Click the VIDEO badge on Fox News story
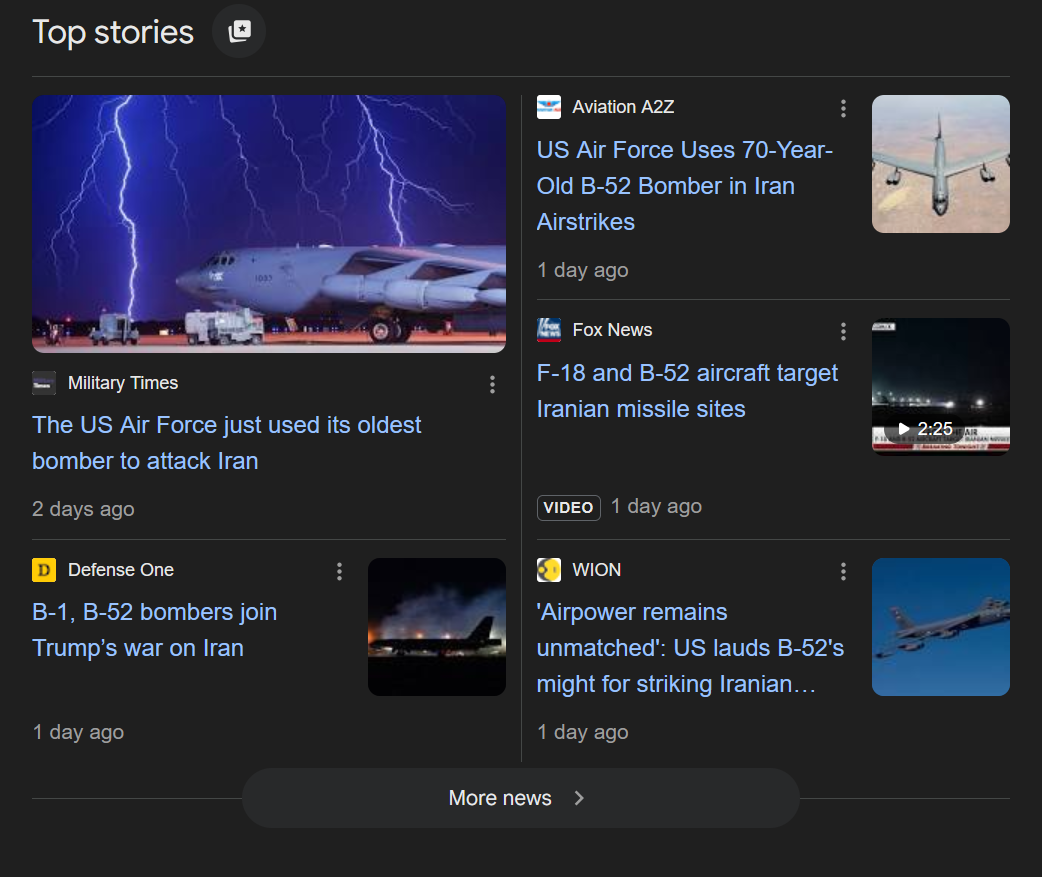 point(569,508)
